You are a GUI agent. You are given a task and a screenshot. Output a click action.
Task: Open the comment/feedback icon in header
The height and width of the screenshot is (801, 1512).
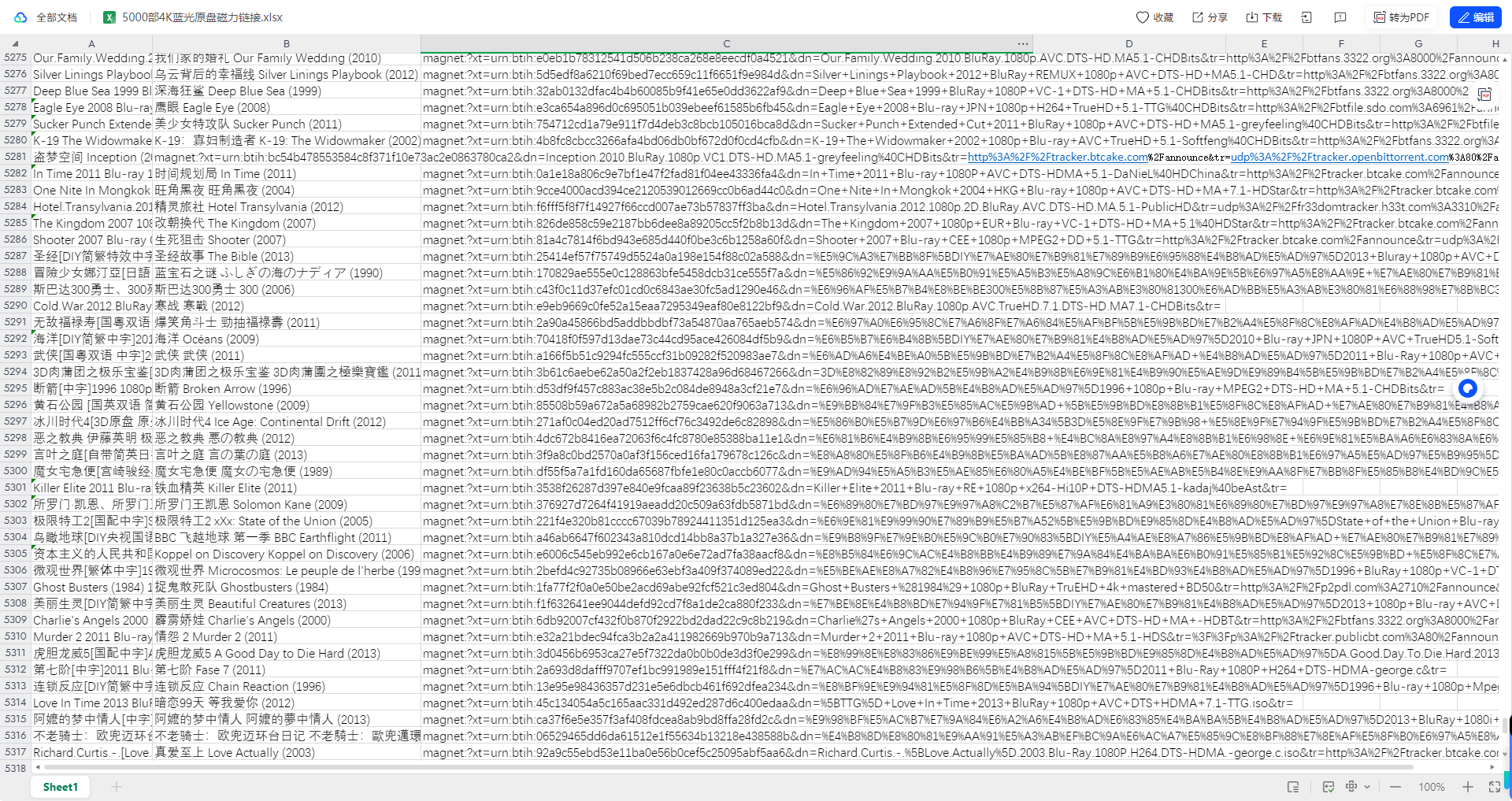tap(1340, 17)
